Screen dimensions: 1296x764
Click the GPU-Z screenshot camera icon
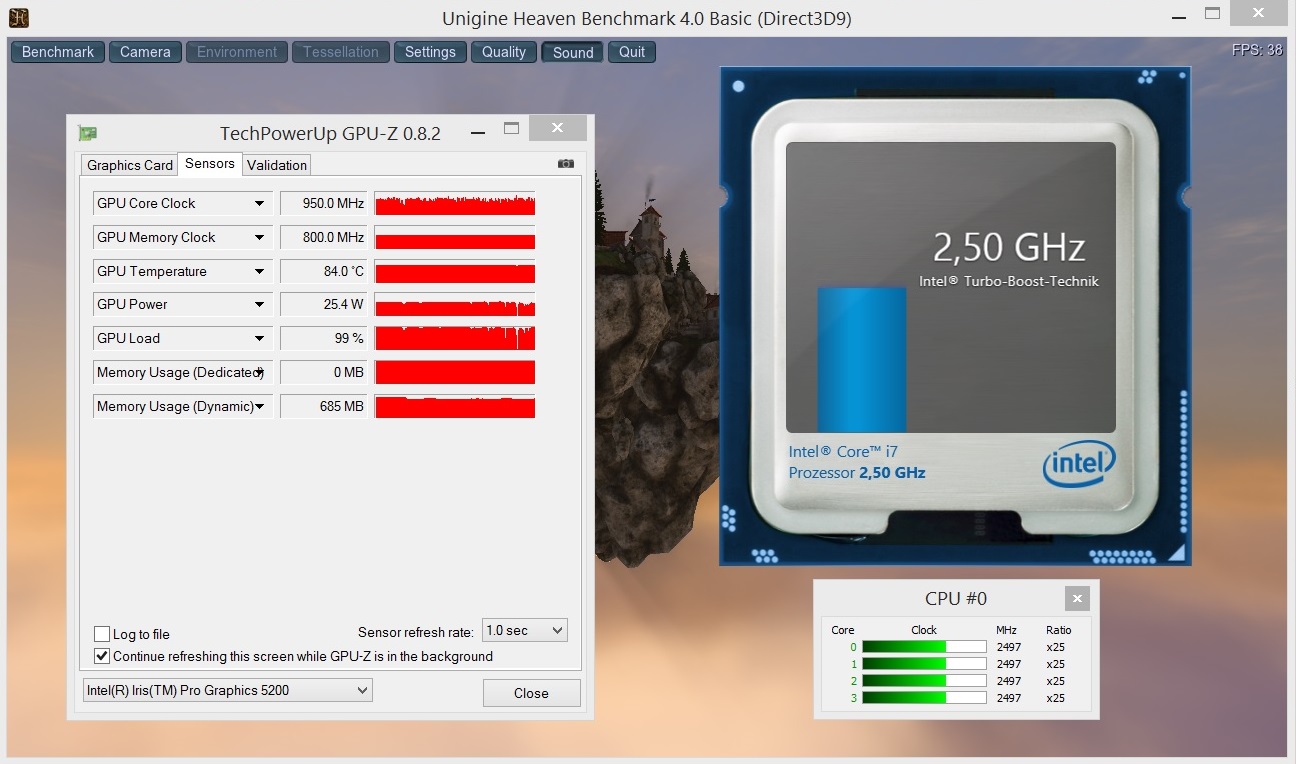point(566,164)
